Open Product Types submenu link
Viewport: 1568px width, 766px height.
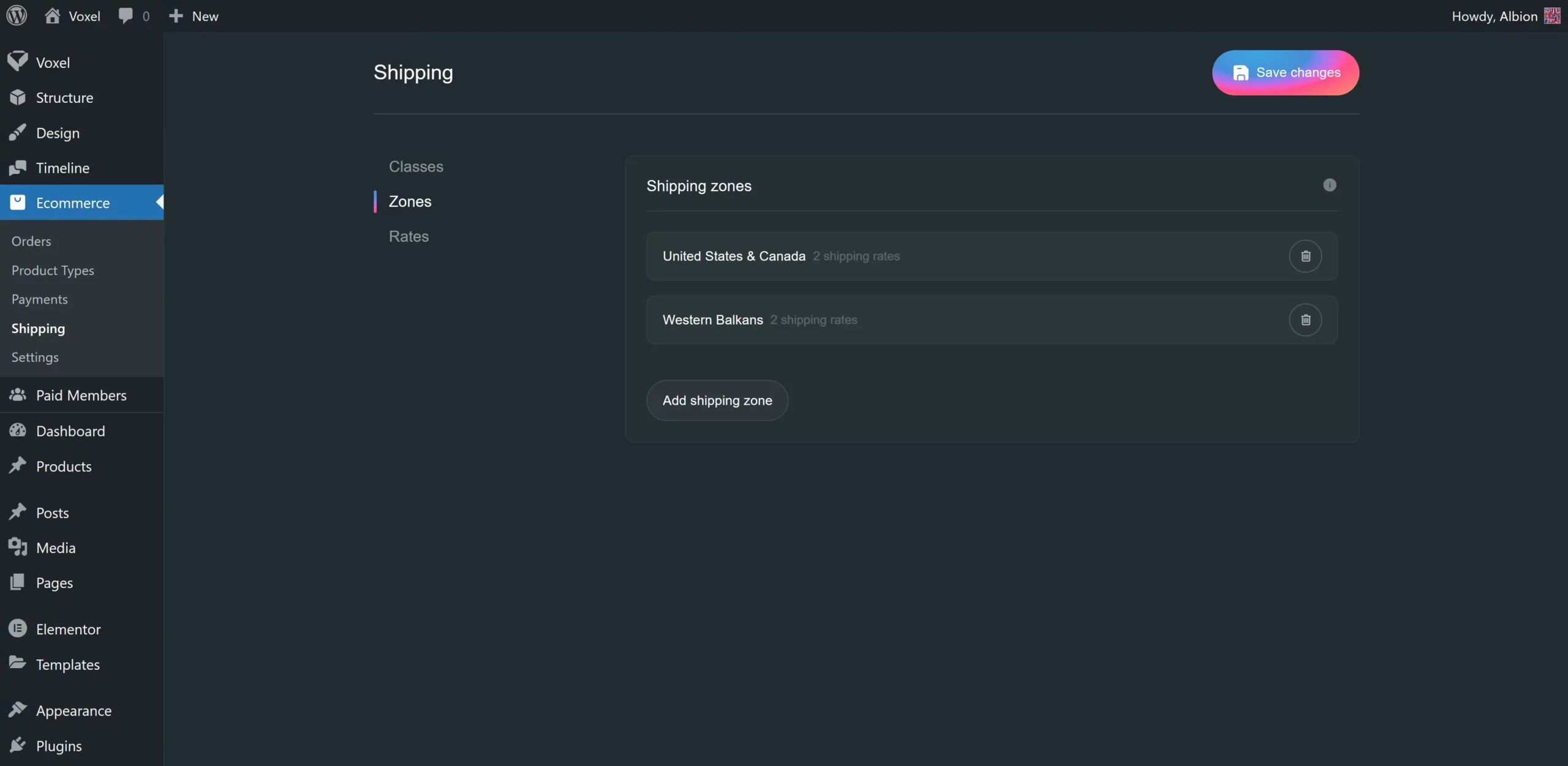[53, 271]
